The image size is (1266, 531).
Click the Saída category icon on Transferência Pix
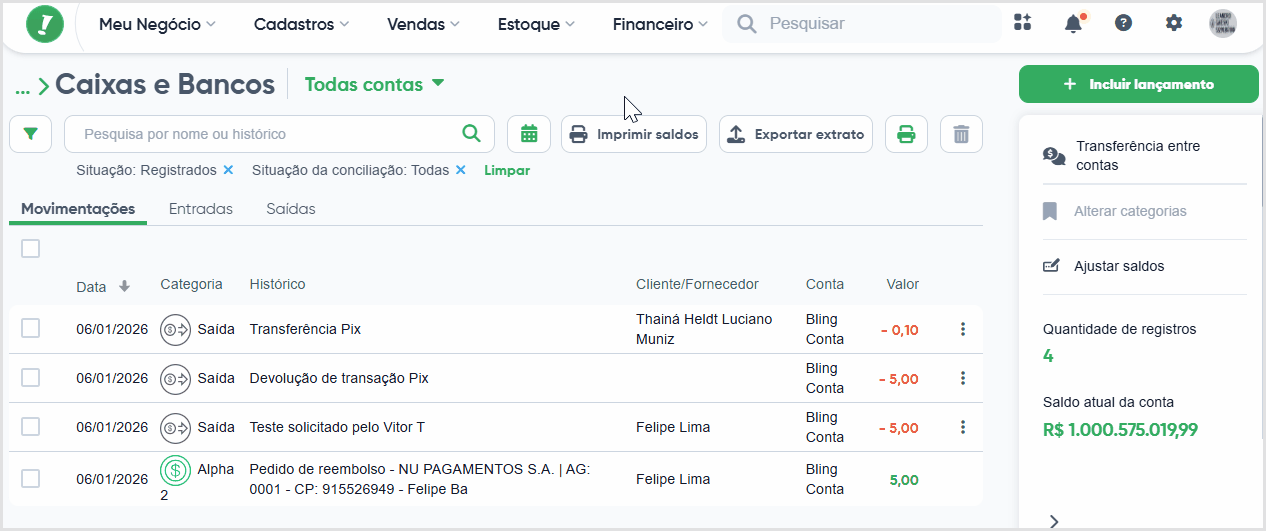(175, 328)
